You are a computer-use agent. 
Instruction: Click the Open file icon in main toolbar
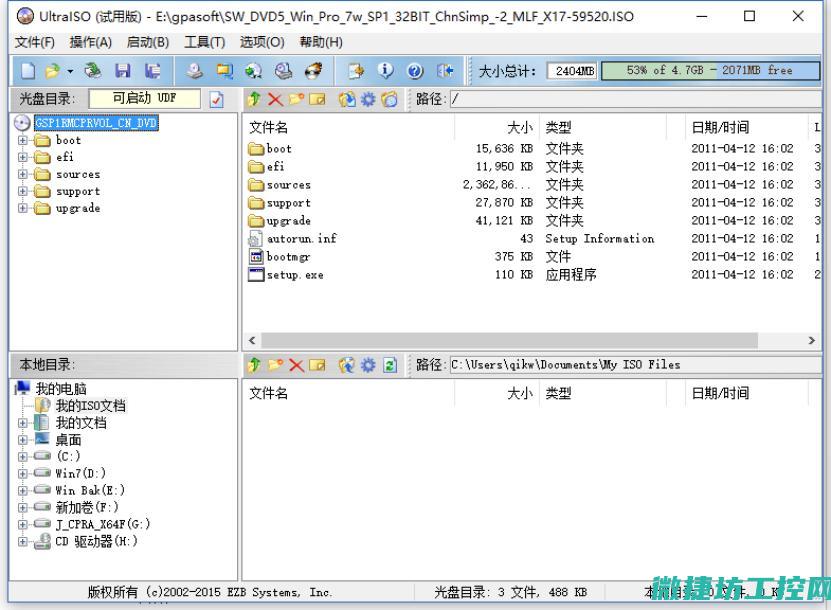(52, 70)
